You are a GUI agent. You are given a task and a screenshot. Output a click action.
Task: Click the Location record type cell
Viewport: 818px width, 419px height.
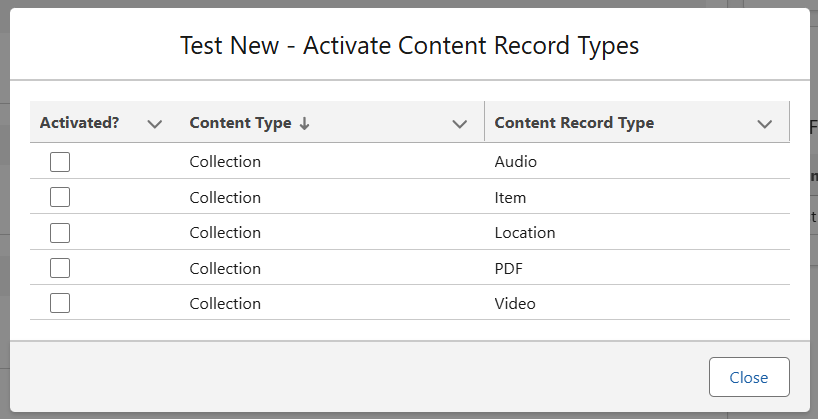525,233
